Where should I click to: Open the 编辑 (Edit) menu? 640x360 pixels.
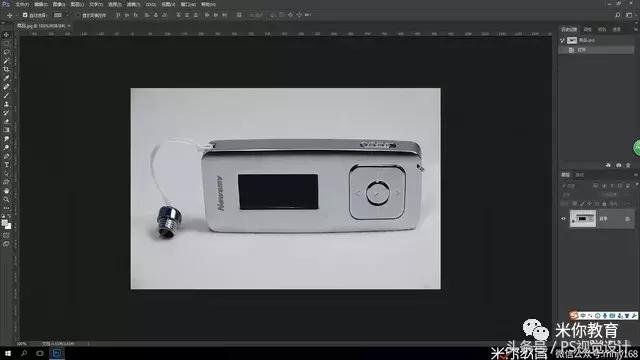point(40,4)
